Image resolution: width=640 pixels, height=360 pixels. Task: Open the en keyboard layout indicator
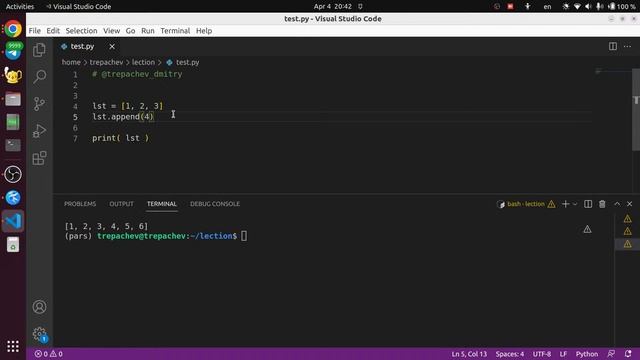[x=547, y=7]
